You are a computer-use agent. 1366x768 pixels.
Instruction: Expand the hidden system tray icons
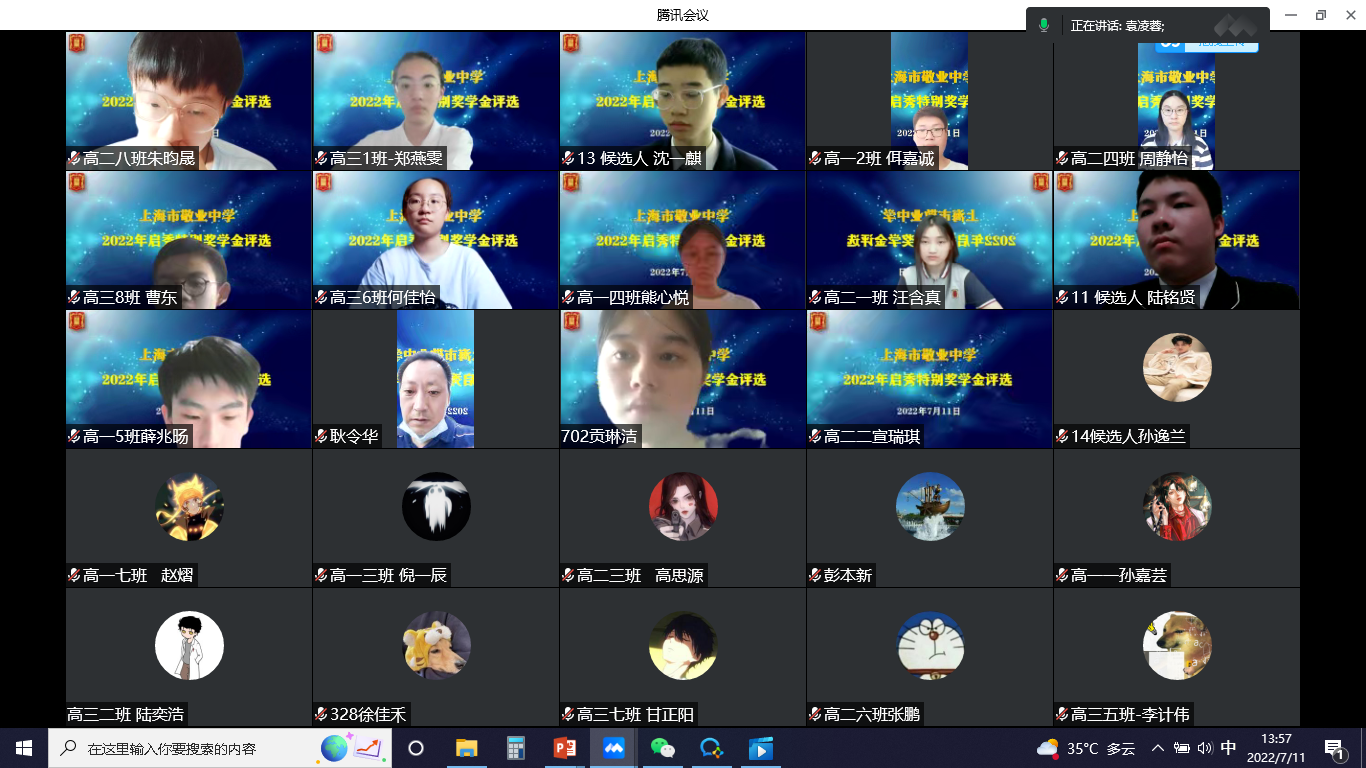coord(1158,748)
